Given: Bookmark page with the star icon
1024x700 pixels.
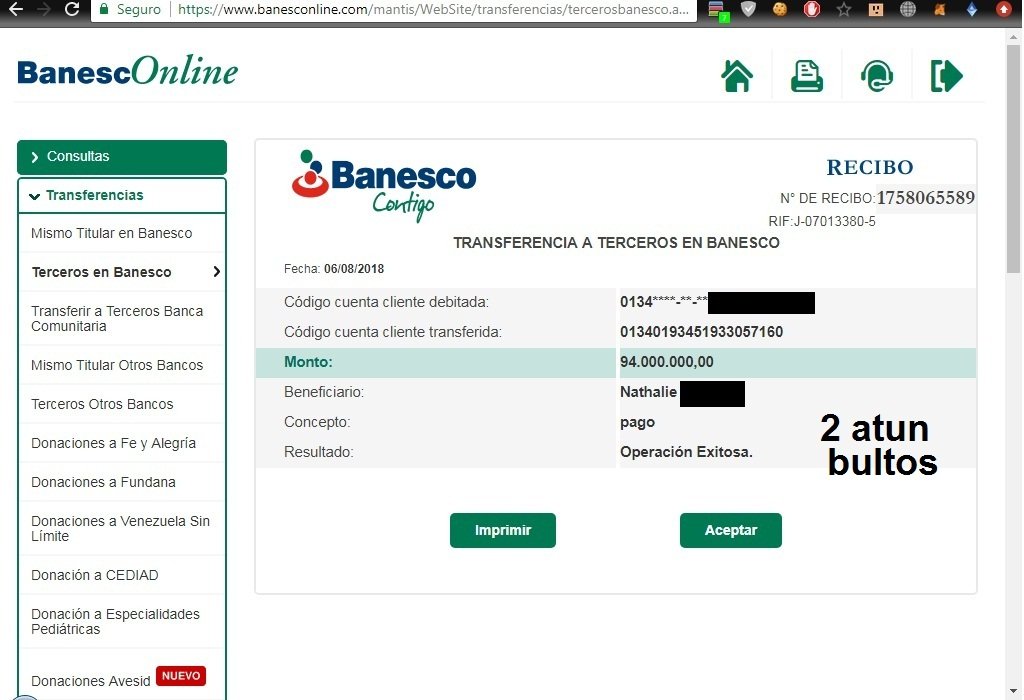Looking at the screenshot, I should pos(844,9).
